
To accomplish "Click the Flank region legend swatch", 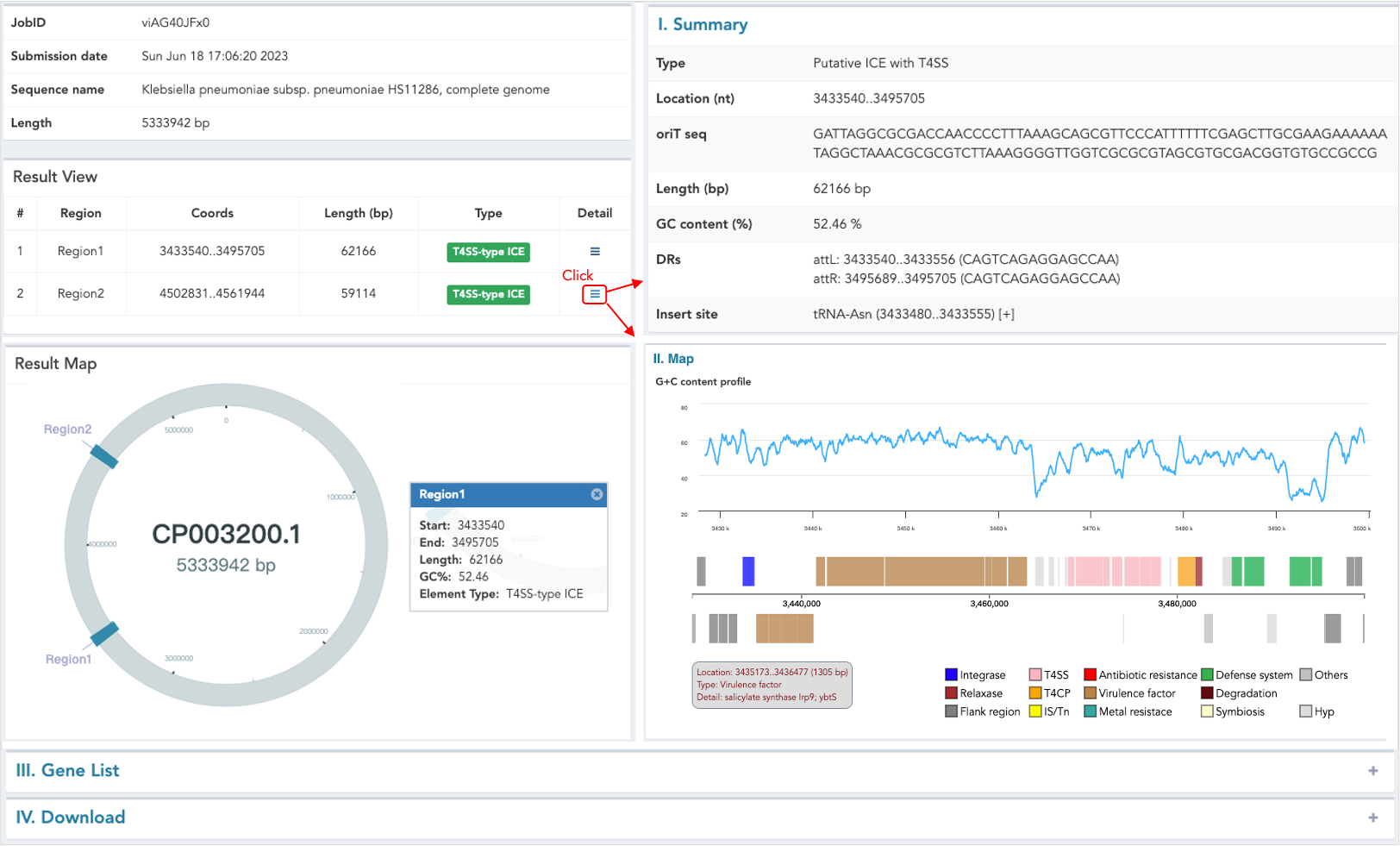I will click(951, 711).
